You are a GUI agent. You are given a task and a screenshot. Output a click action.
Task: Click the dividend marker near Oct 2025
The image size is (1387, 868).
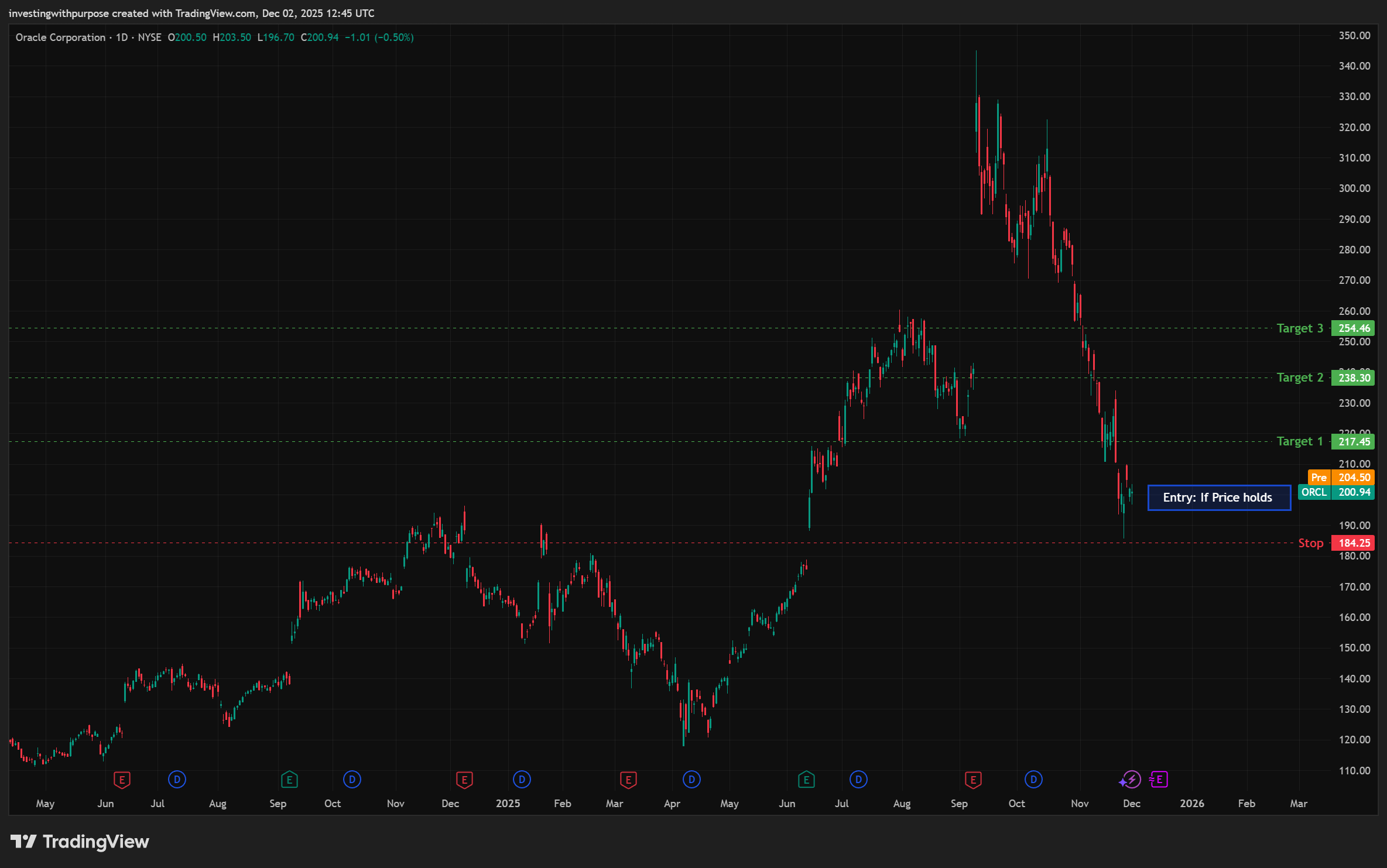[1033, 780]
